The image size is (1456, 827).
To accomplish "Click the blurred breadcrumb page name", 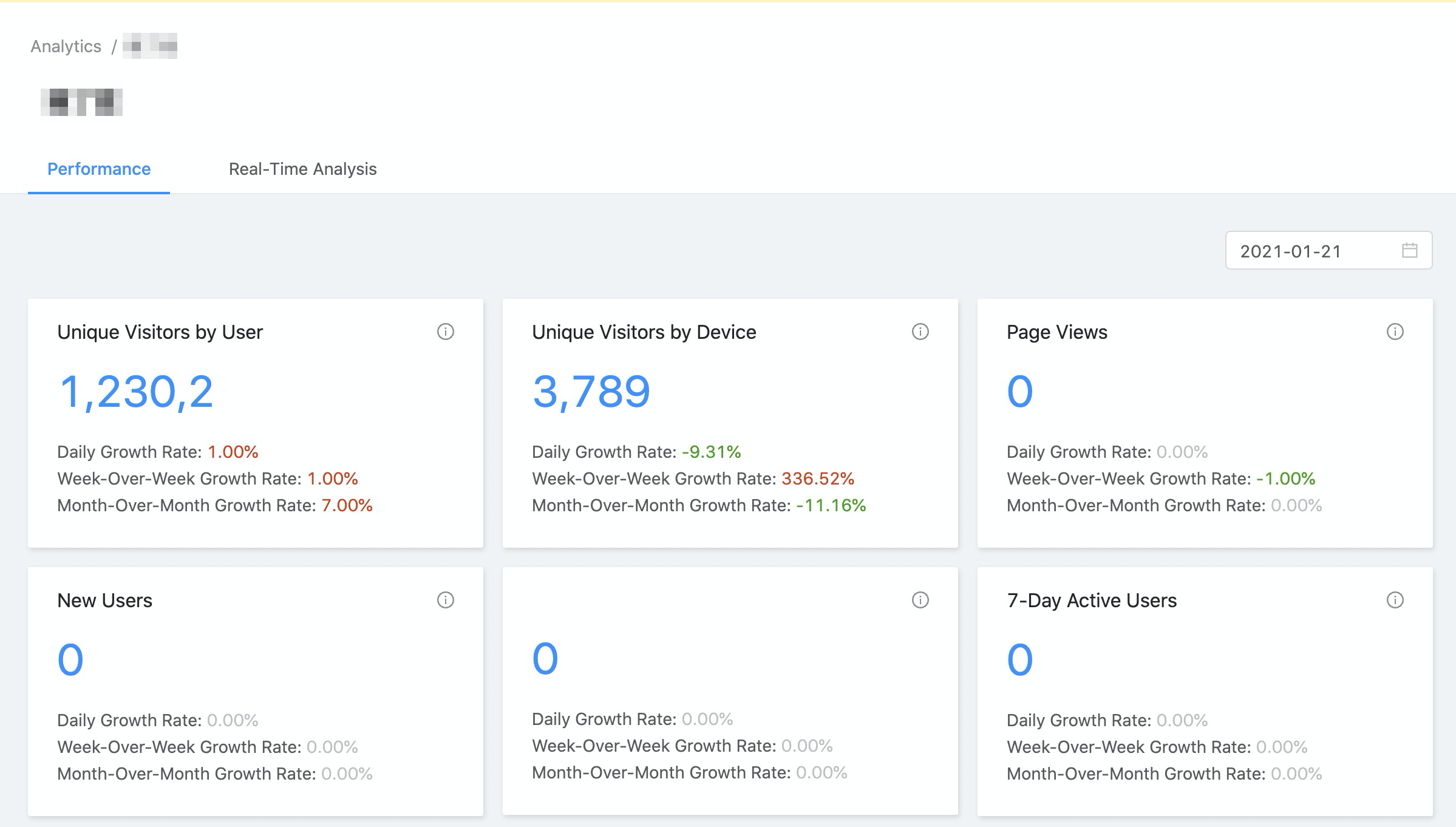I will coord(150,46).
